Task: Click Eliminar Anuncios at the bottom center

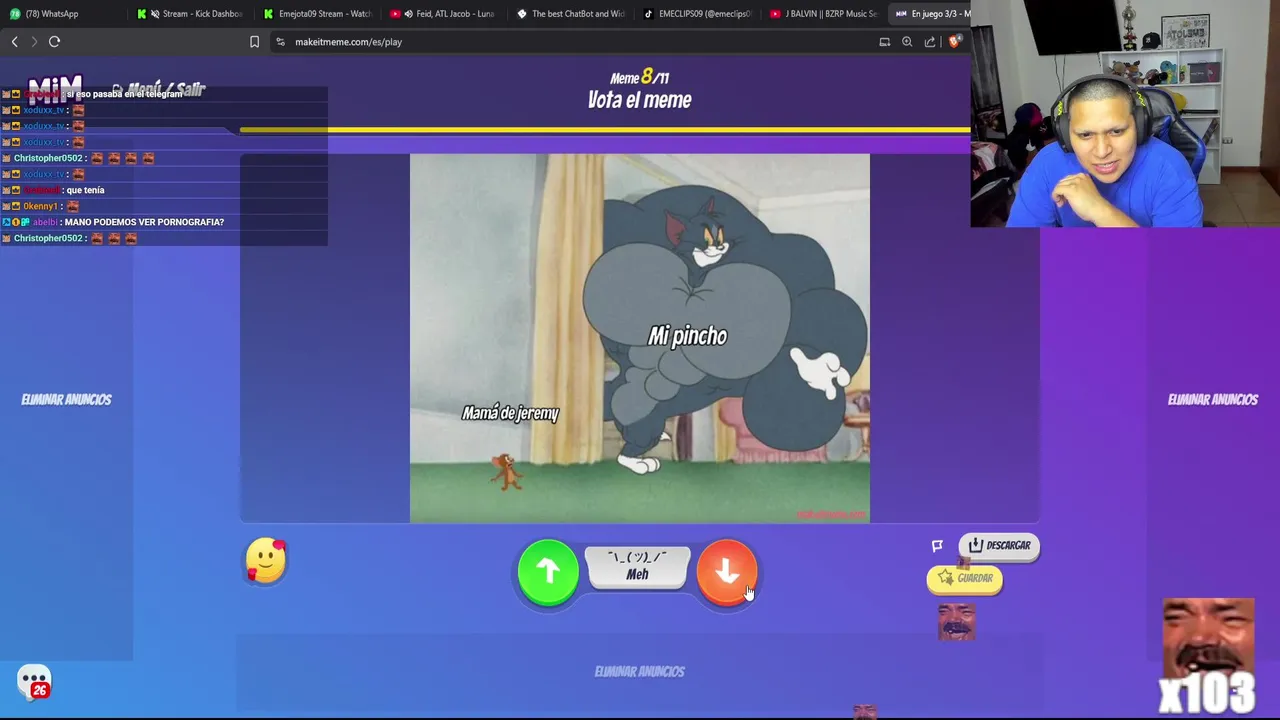Action: tap(640, 671)
